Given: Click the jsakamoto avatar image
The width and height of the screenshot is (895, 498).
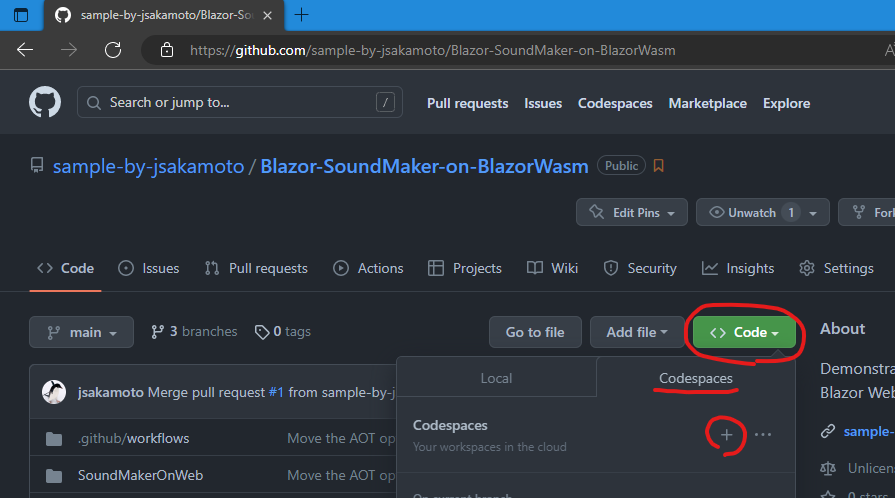Looking at the screenshot, I should click(54, 392).
